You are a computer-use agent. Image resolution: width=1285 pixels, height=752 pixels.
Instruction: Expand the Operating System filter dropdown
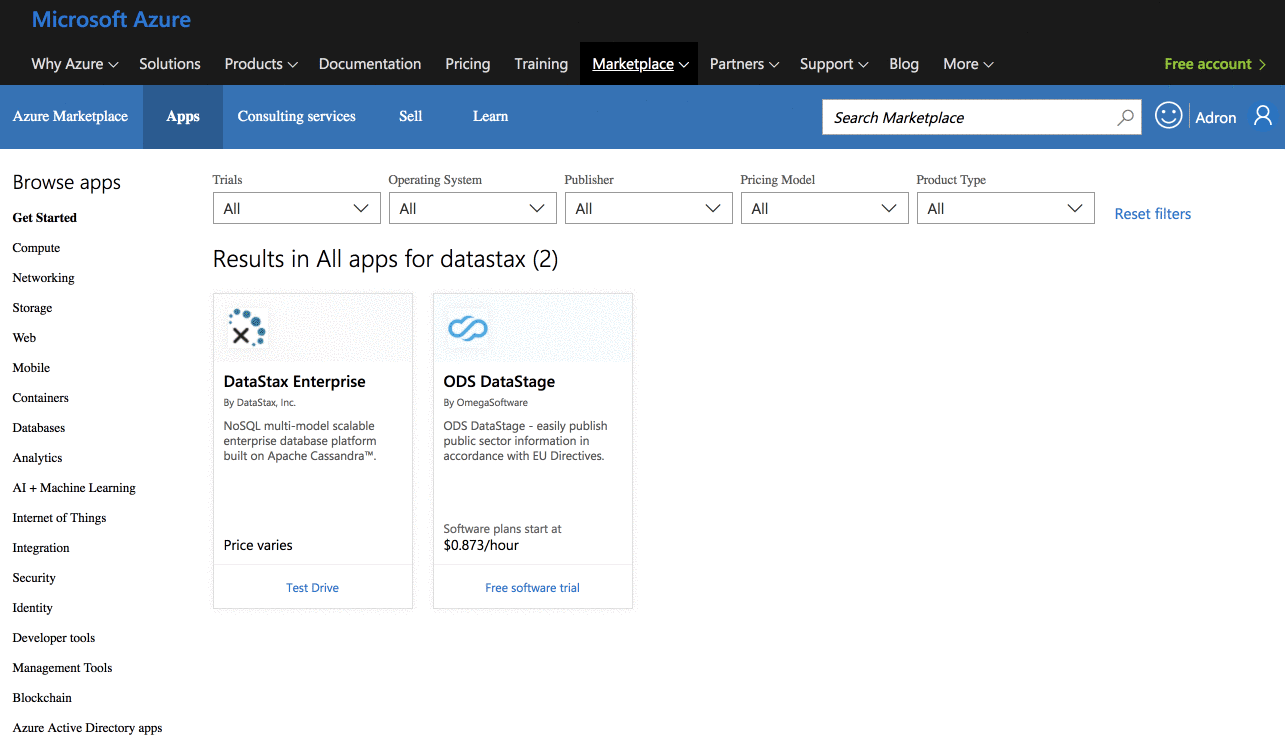[473, 208]
